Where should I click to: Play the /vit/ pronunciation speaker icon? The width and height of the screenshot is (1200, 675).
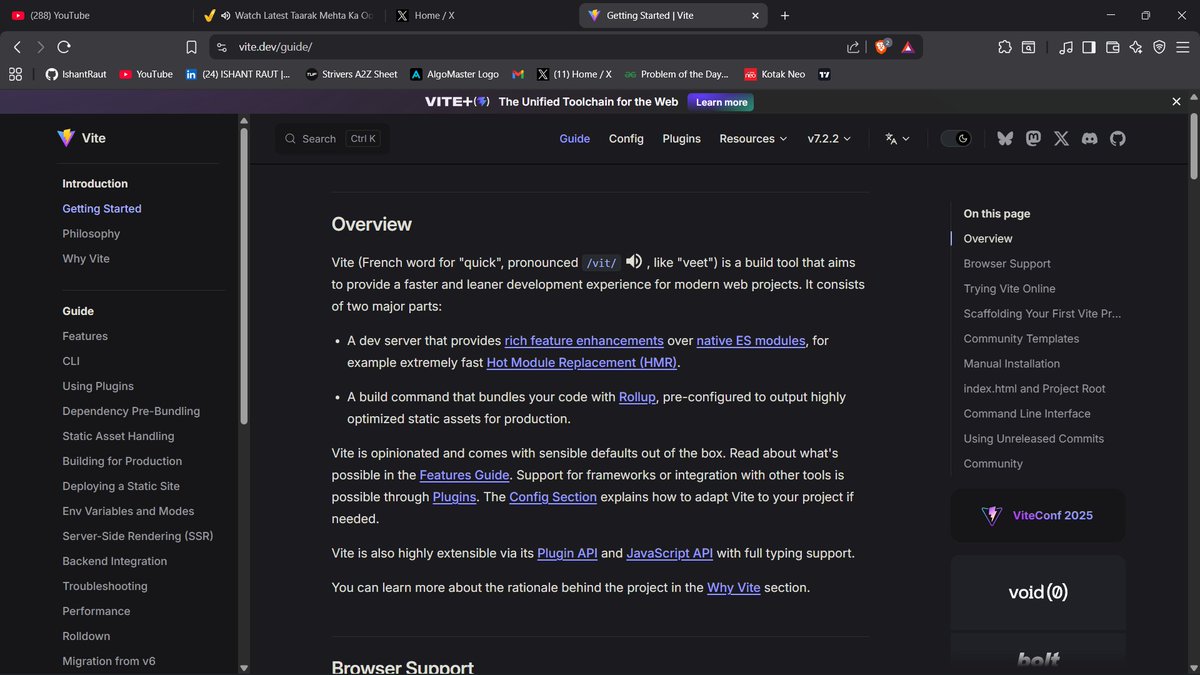634,262
